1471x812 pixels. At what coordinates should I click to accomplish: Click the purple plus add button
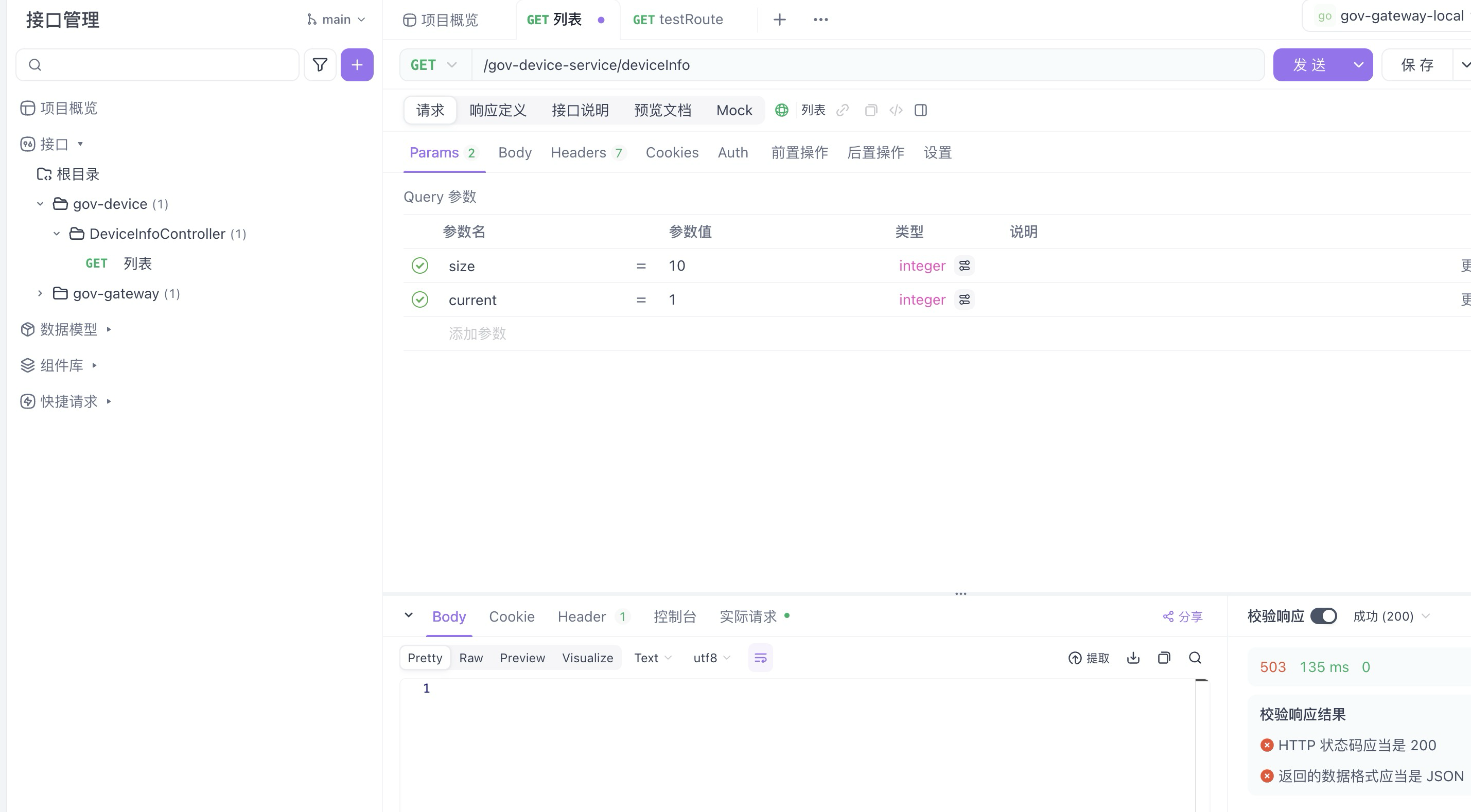(357, 64)
